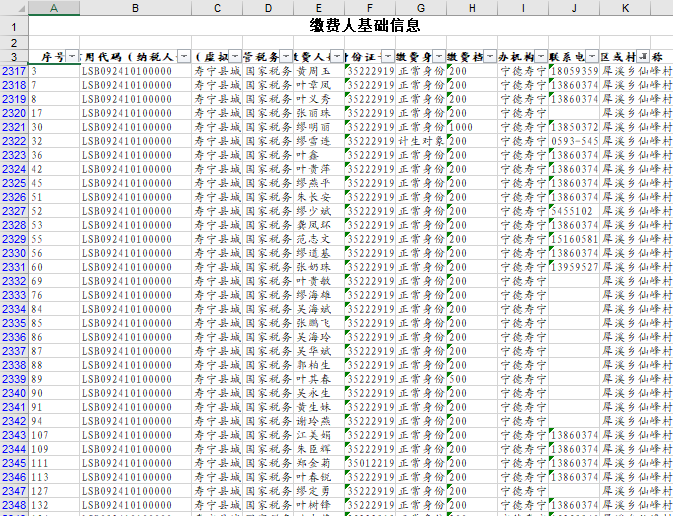
Task: Select column J header
Action: [574, 8]
